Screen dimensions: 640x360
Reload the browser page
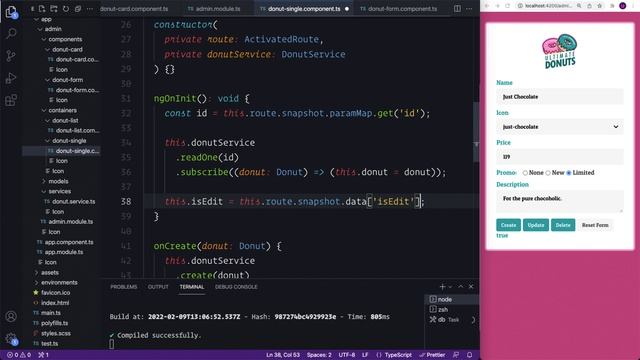tap(507, 6)
